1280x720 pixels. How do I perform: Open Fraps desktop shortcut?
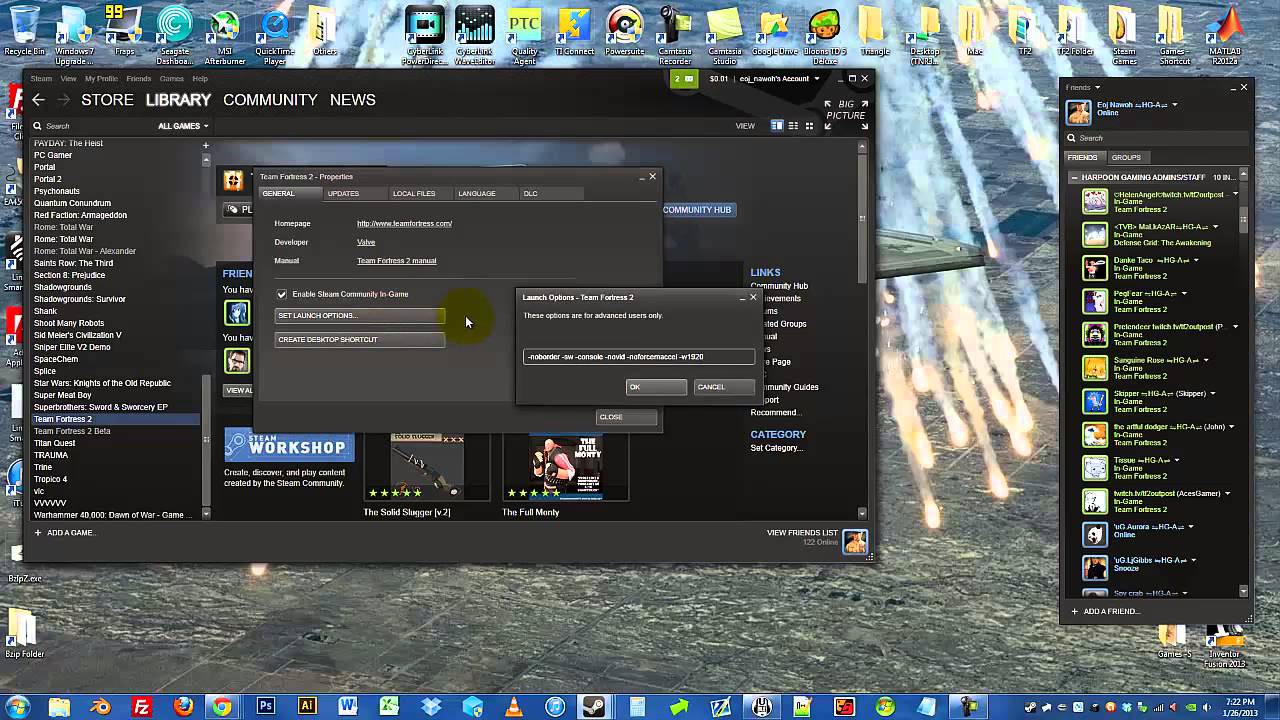(x=124, y=30)
